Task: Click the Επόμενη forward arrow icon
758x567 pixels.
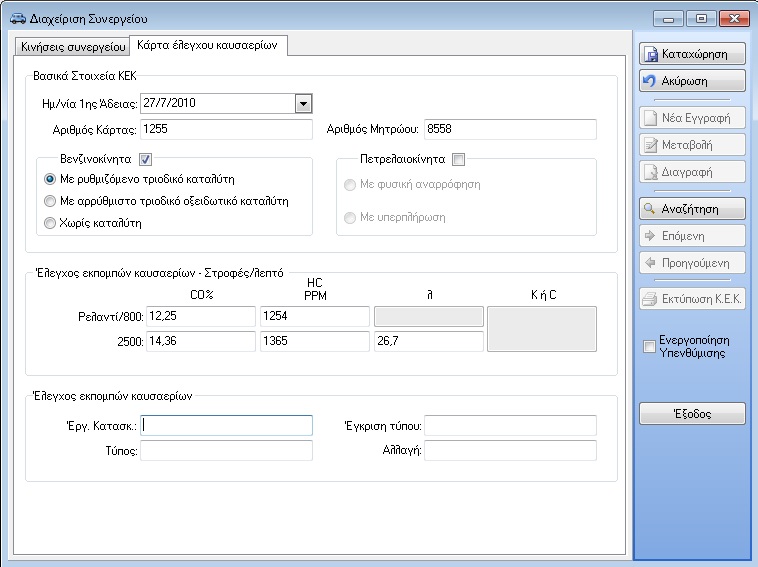Action: coord(650,236)
